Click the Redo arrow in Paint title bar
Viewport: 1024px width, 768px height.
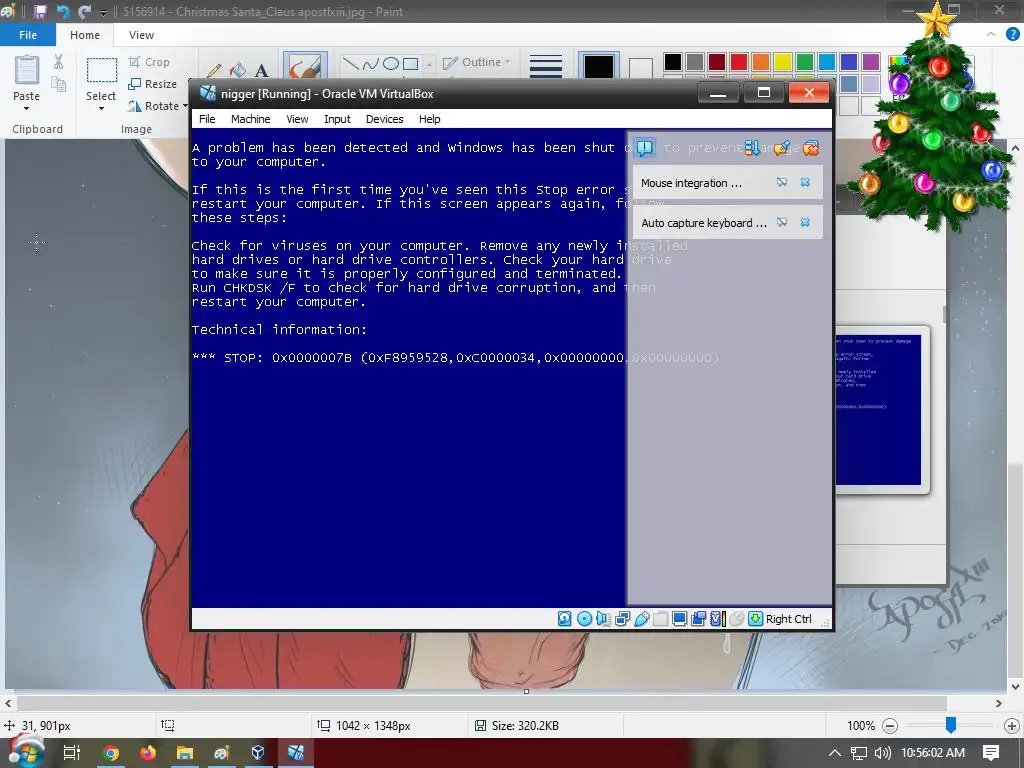pyautogui.click(x=84, y=12)
